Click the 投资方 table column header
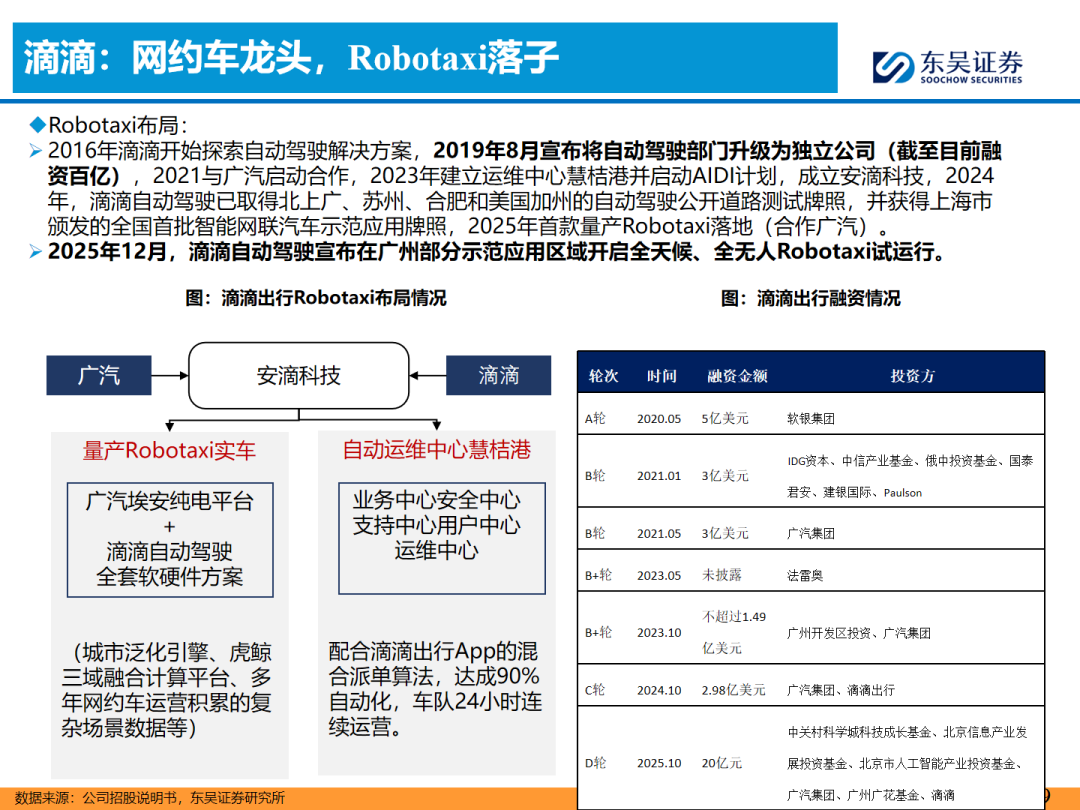The width and height of the screenshot is (1080, 810). 912,376
